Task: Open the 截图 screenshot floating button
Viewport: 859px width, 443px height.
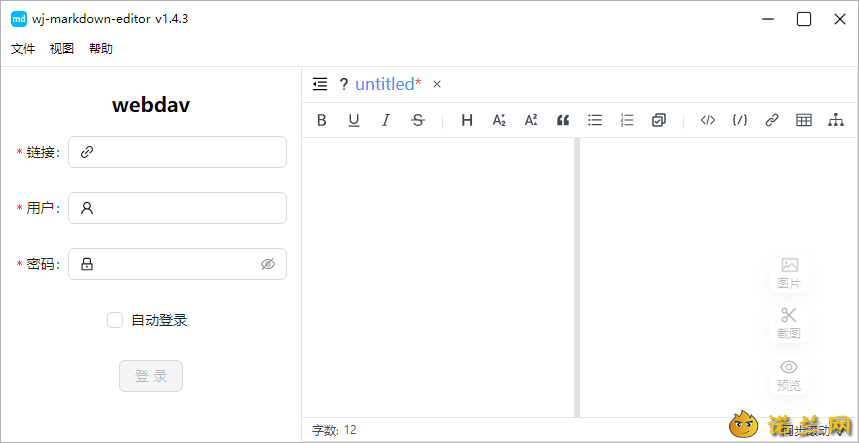Action: pyautogui.click(x=789, y=323)
